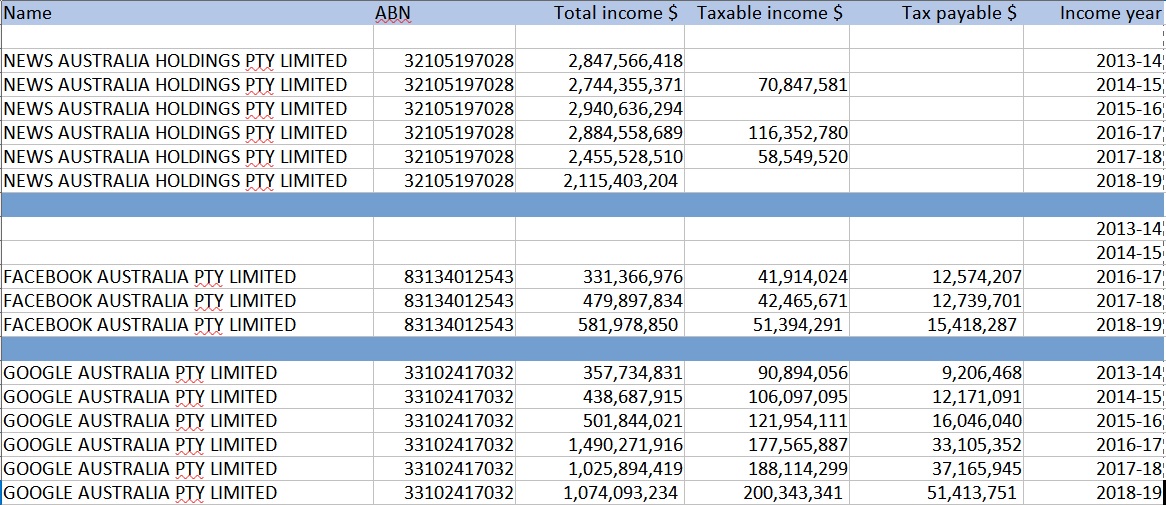Select Facebook taxable income 42,465,671
Viewport: 1166px width, 505px height.
click(767, 300)
